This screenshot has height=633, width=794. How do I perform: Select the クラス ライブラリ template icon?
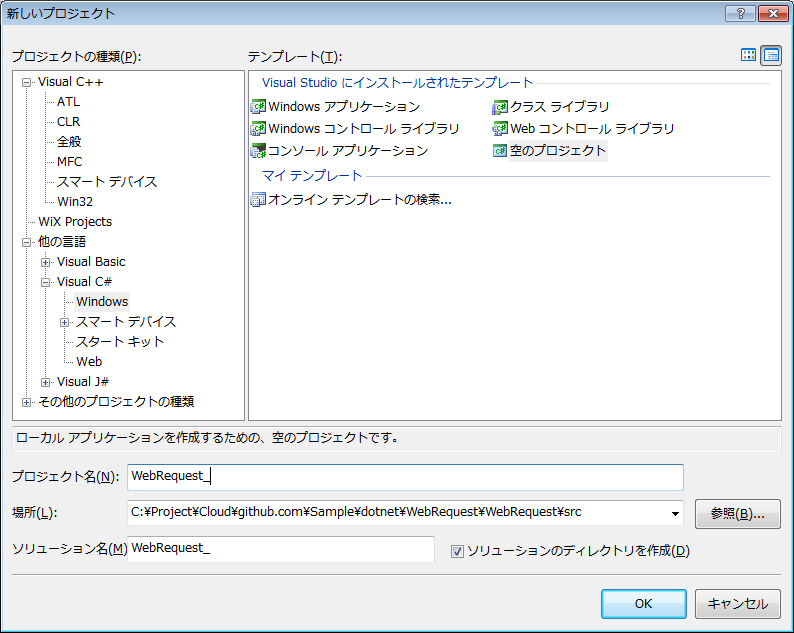pos(500,107)
